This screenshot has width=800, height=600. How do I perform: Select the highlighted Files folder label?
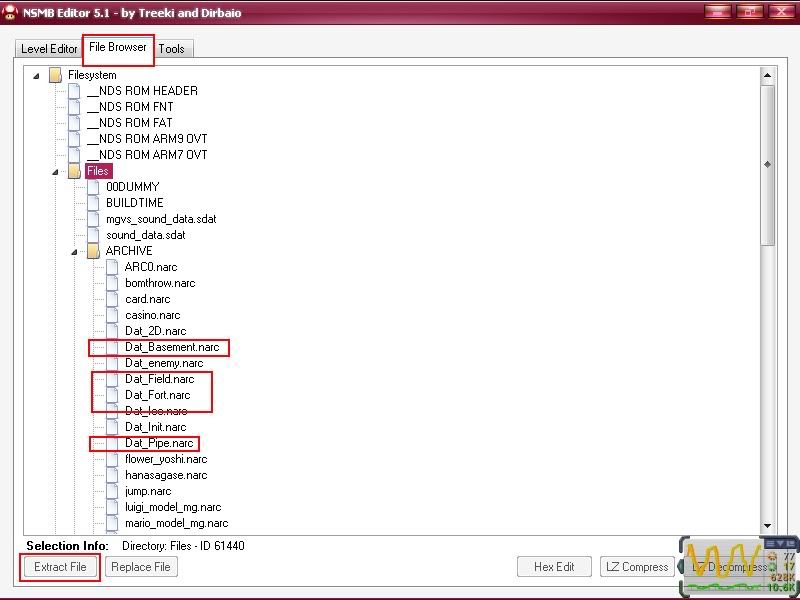pos(98,171)
